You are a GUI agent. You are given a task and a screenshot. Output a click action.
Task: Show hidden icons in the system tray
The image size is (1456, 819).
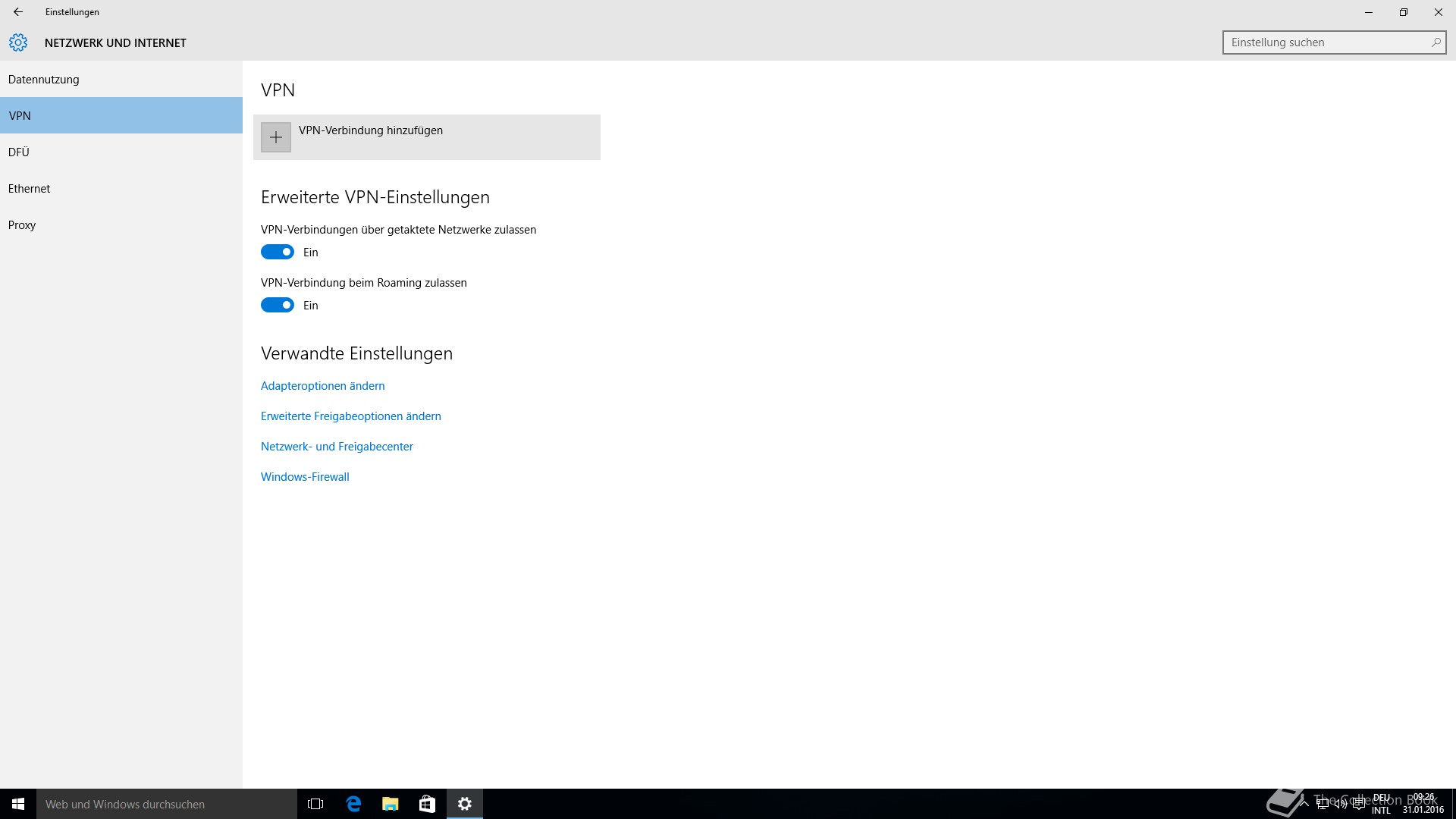tap(1304, 804)
